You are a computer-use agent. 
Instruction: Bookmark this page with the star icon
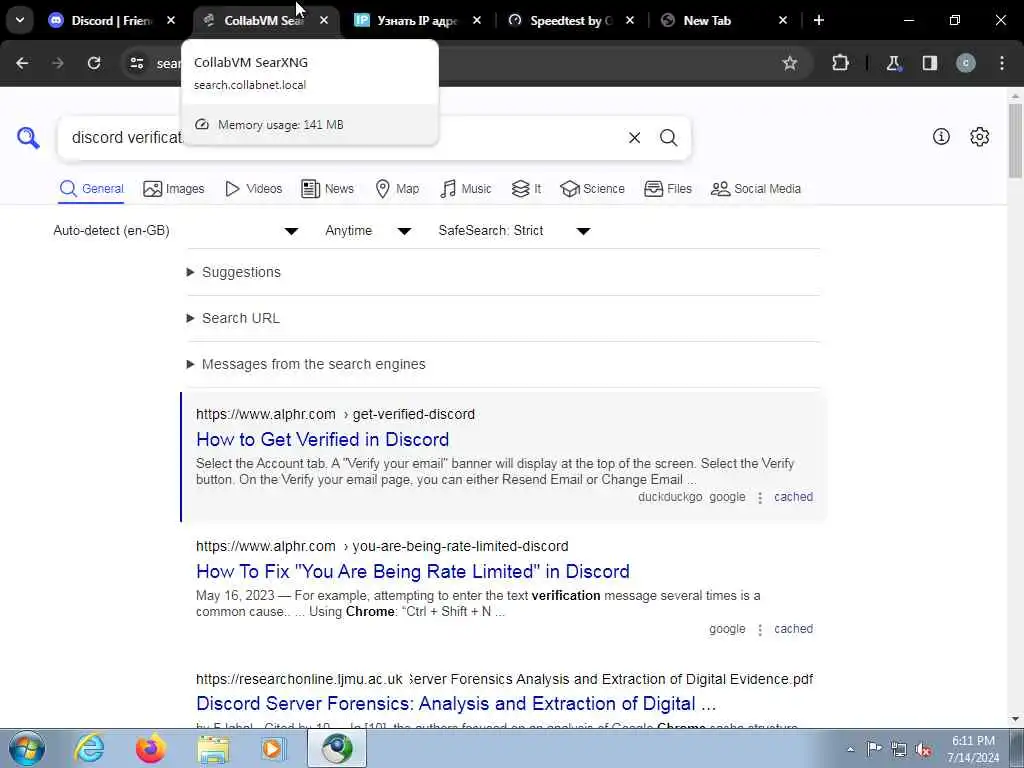pos(790,63)
